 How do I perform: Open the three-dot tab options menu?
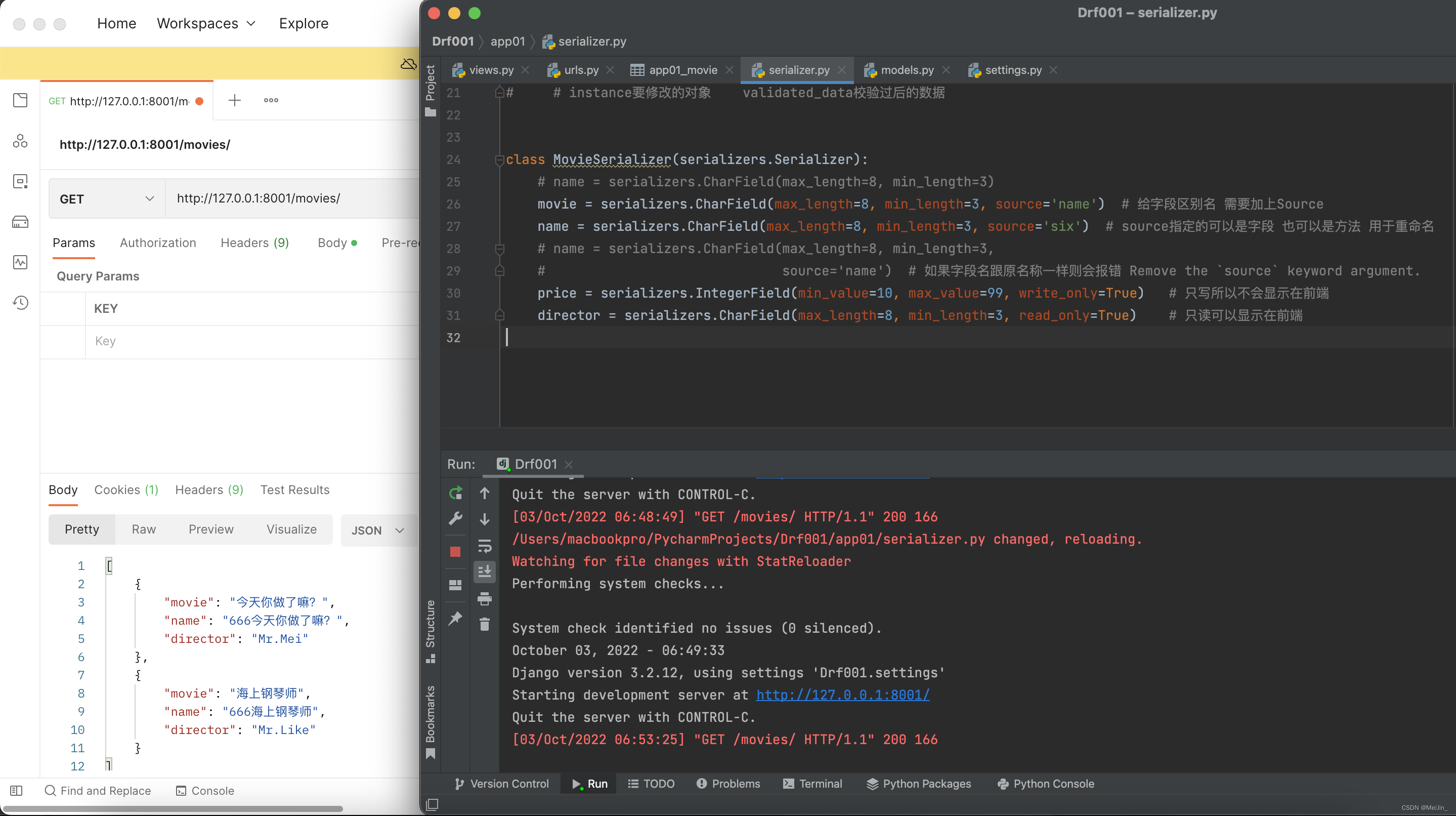click(271, 100)
